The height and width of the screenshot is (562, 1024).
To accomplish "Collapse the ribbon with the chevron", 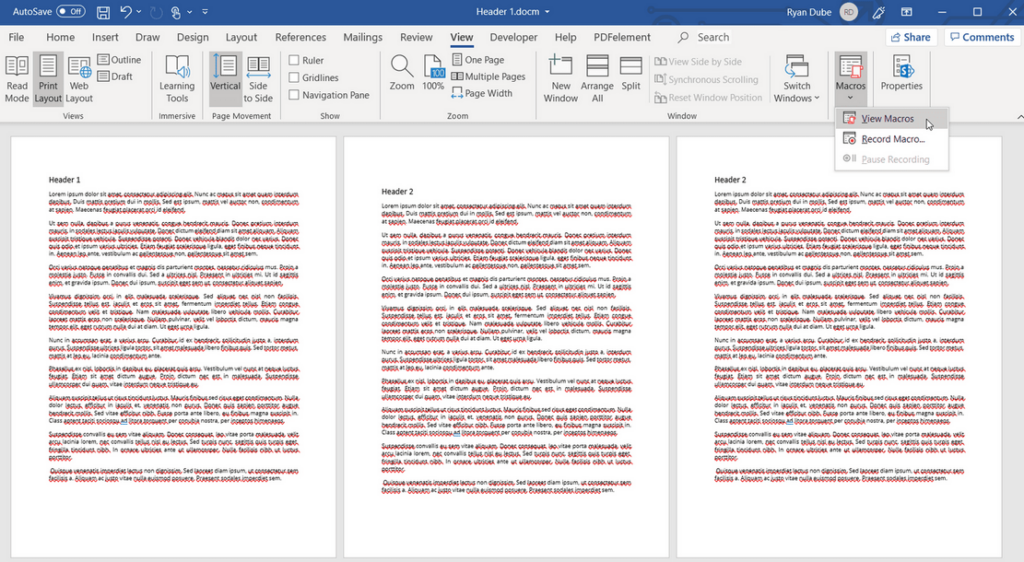I will [x=1020, y=116].
